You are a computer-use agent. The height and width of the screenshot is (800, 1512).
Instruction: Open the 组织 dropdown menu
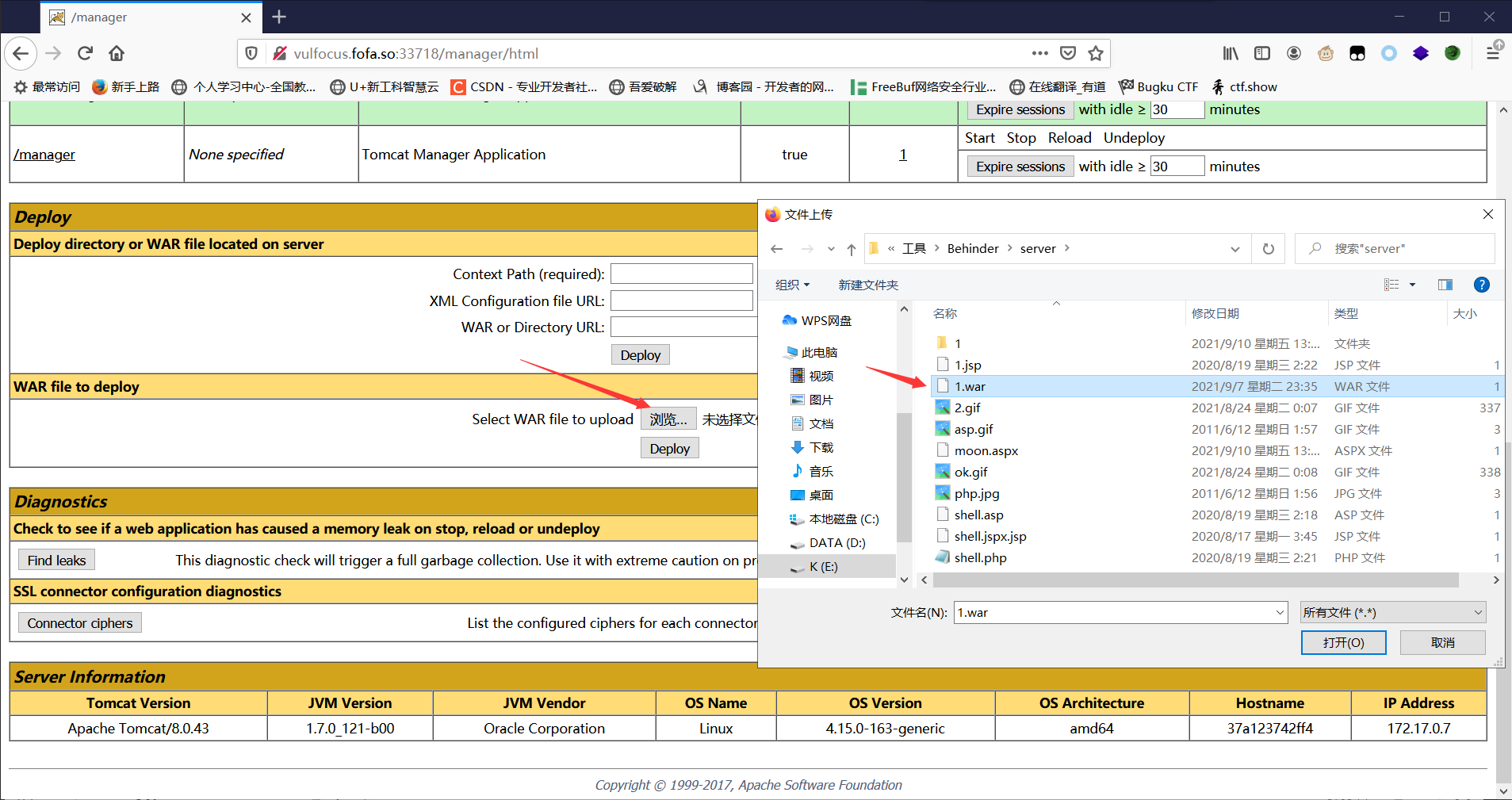click(x=792, y=285)
